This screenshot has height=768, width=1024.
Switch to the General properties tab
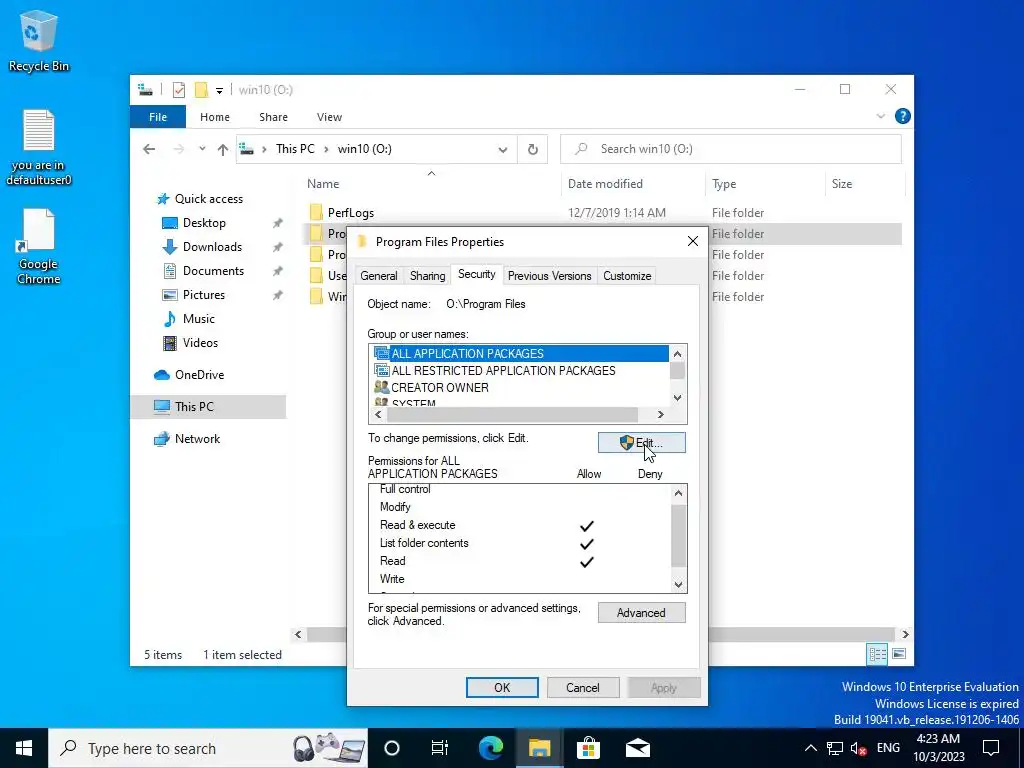(x=379, y=276)
